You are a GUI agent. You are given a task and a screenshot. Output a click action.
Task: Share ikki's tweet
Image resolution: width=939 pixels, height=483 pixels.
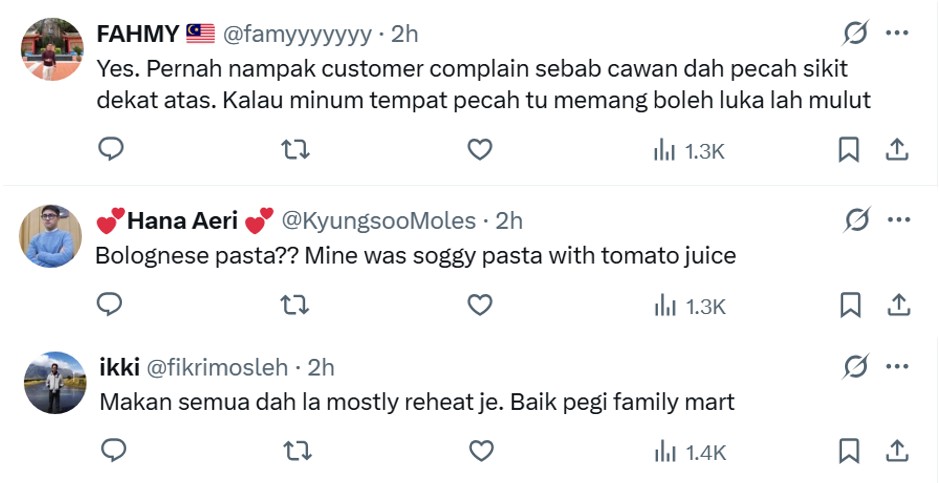[897, 452]
